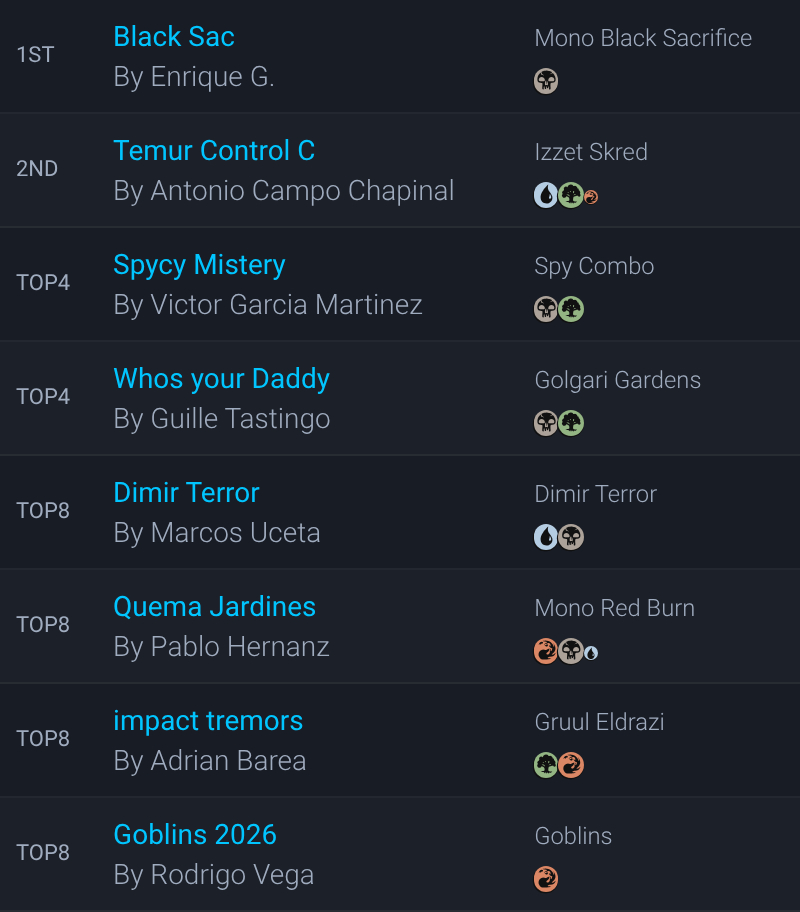The height and width of the screenshot is (912, 800).
Task: Click green mana icon under Izzet Skred
Action: 571,195
